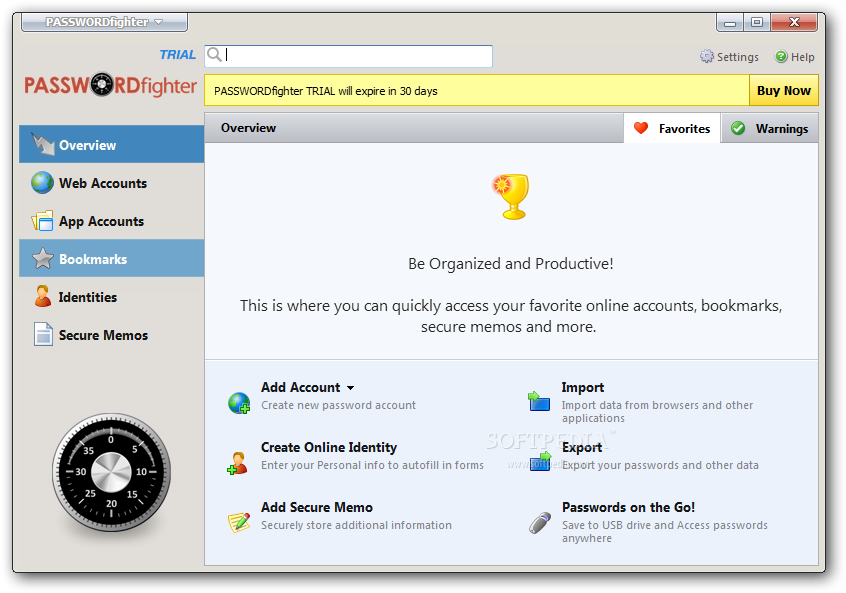Click the Overview panel header title
Image resolution: width=846 pixels, height=593 pixels.
tap(248, 128)
